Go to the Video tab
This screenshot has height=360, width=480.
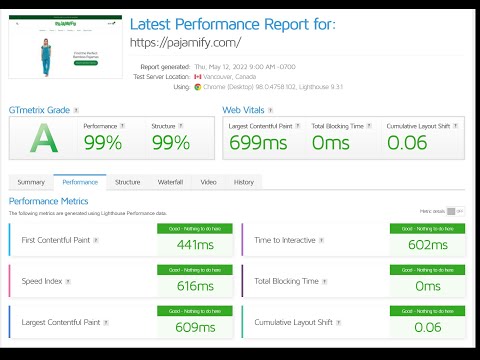pyautogui.click(x=208, y=182)
